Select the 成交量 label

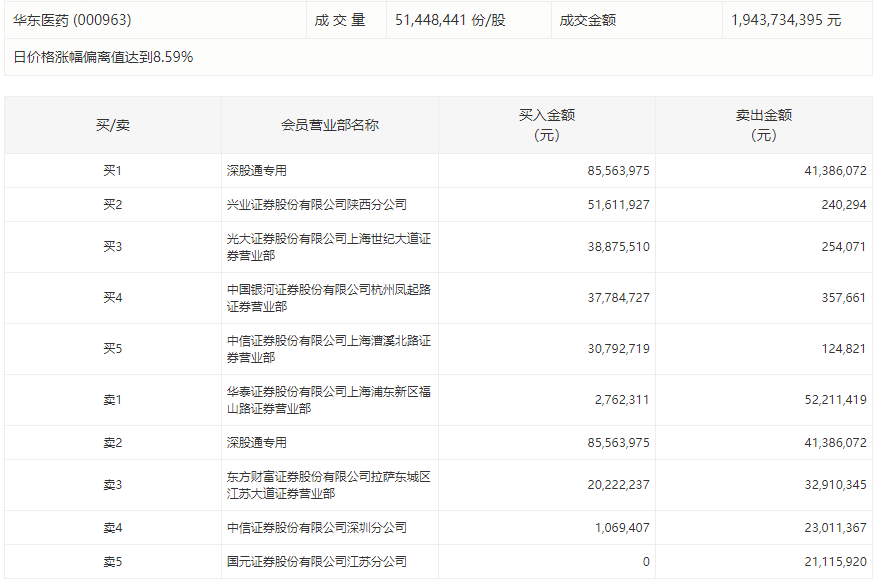tap(340, 20)
